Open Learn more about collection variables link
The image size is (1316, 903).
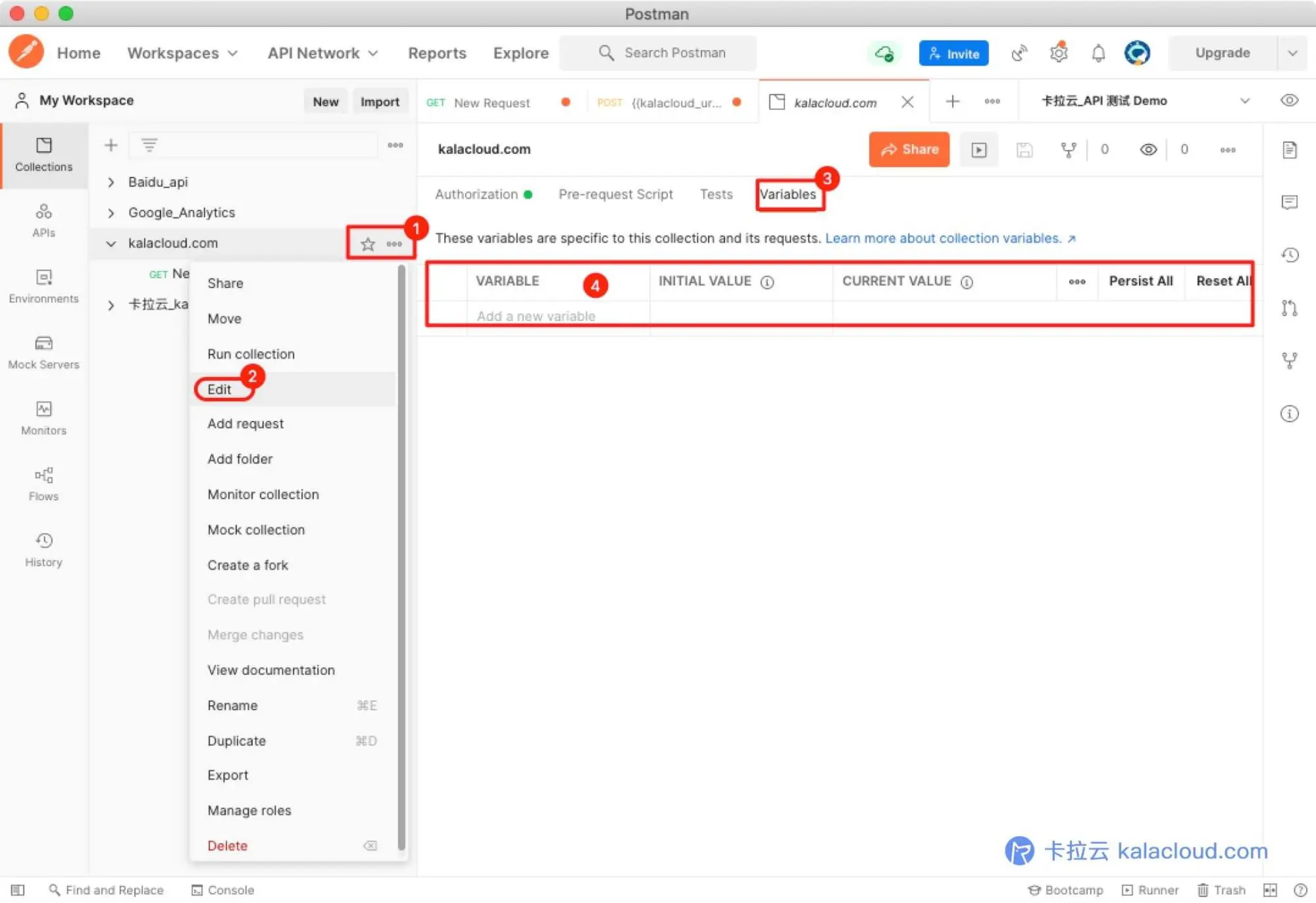point(950,238)
